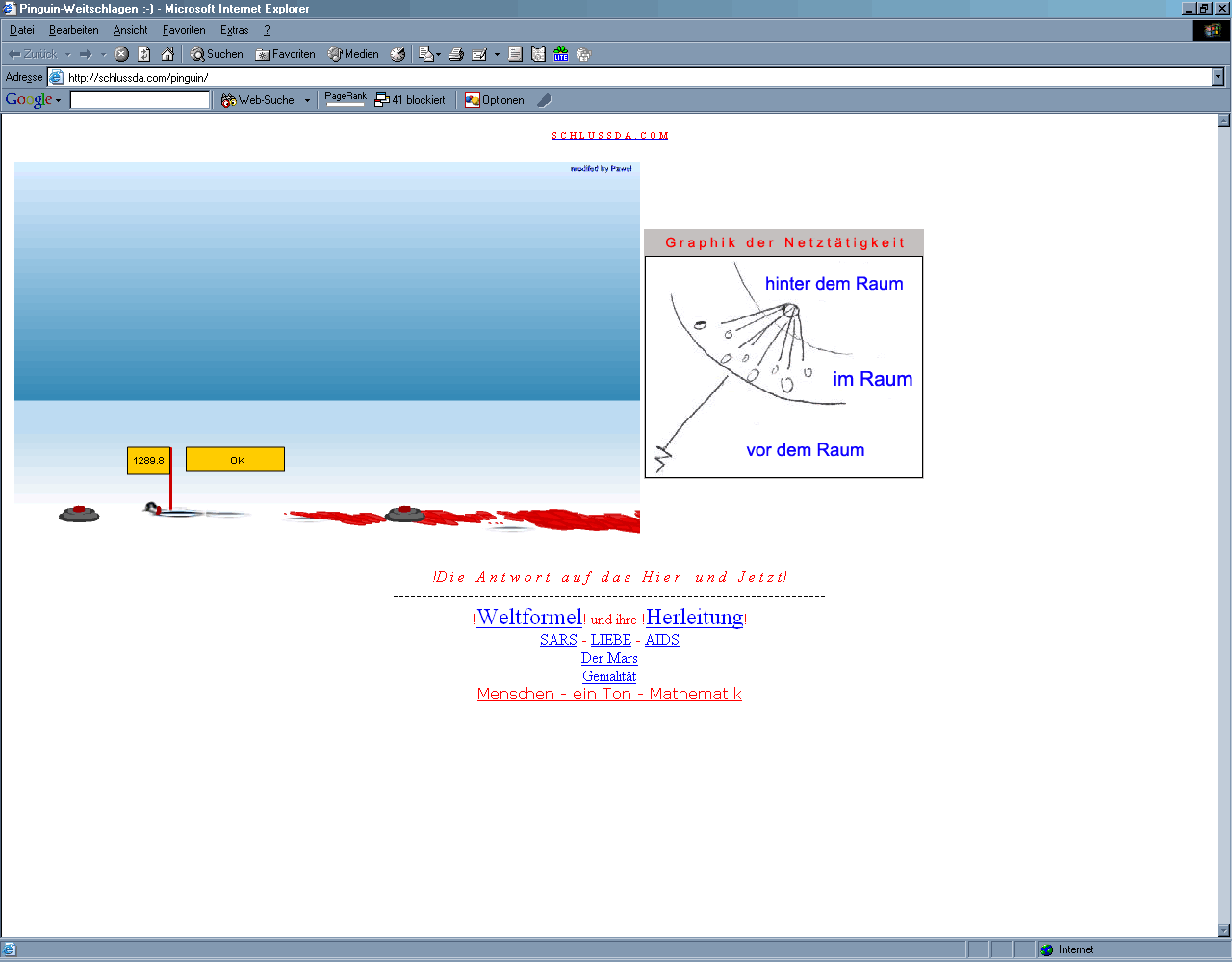
Task: Click the Google toolbar search field
Action: click(x=140, y=100)
